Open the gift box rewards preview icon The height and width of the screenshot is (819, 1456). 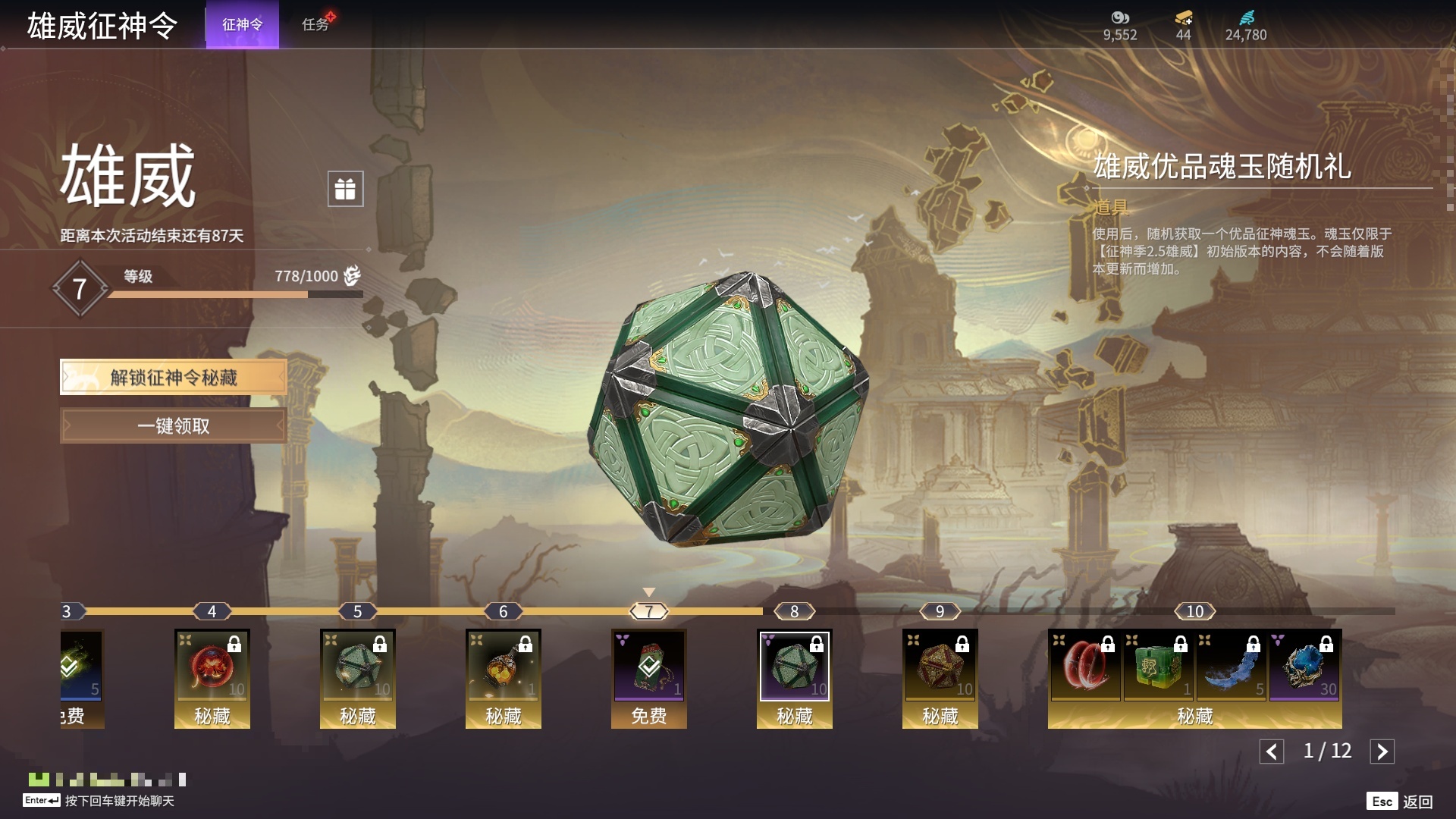coord(345,188)
